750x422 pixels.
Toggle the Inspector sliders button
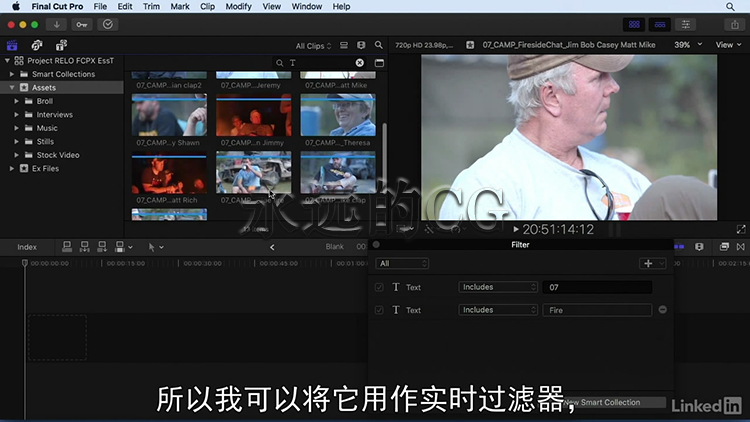[x=685, y=24]
